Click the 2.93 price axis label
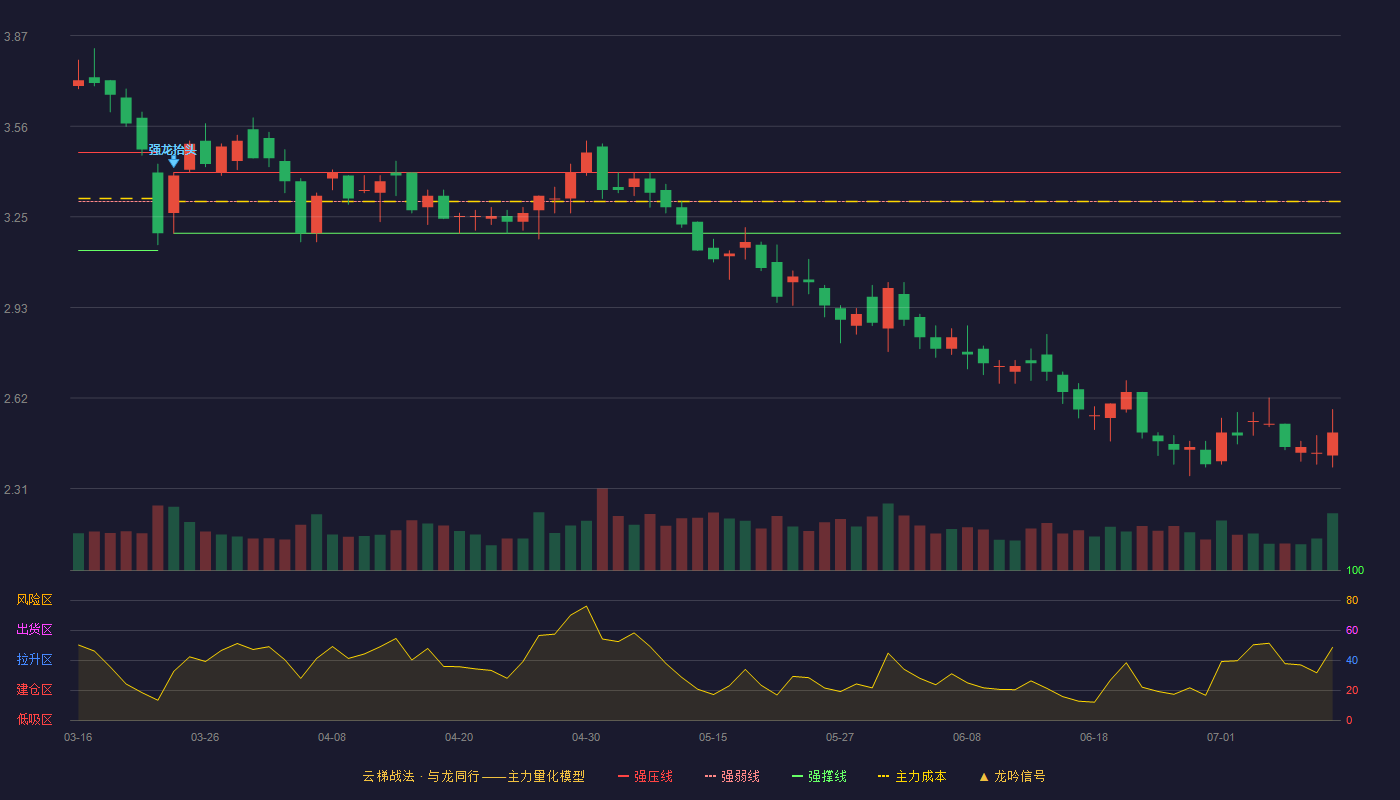1400x800 pixels. [16, 309]
